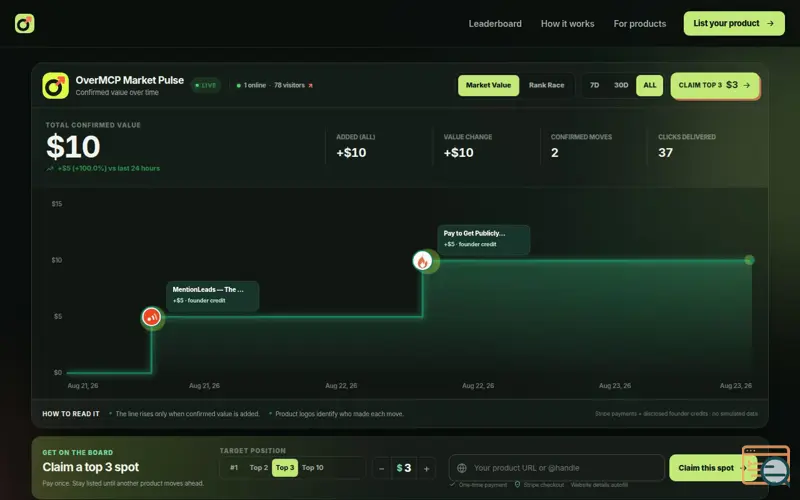Click the green endpoint dot on the chart line

tap(749, 260)
